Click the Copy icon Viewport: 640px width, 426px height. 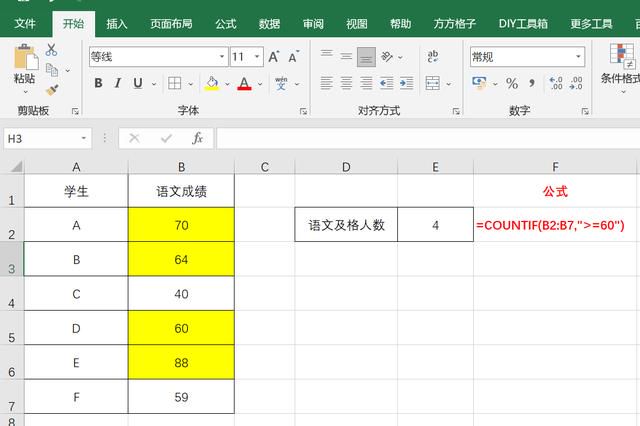[x=52, y=70]
